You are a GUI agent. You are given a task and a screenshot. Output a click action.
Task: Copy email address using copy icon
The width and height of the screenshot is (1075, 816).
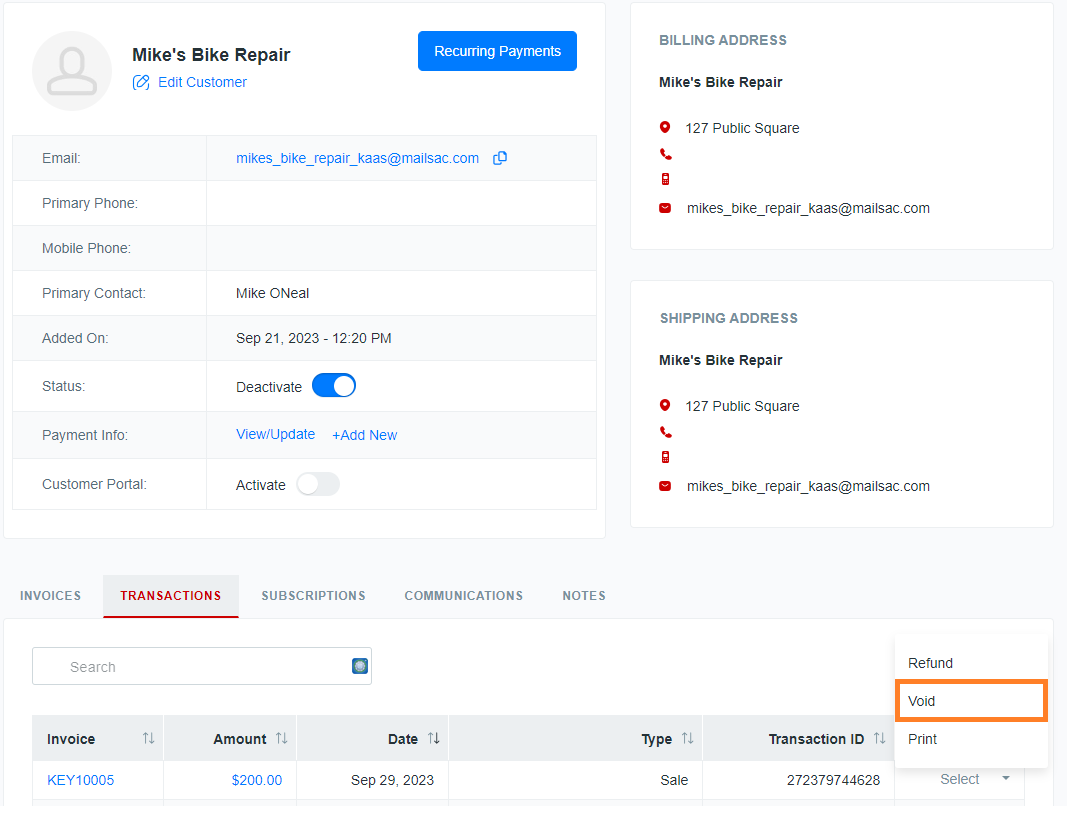500,158
